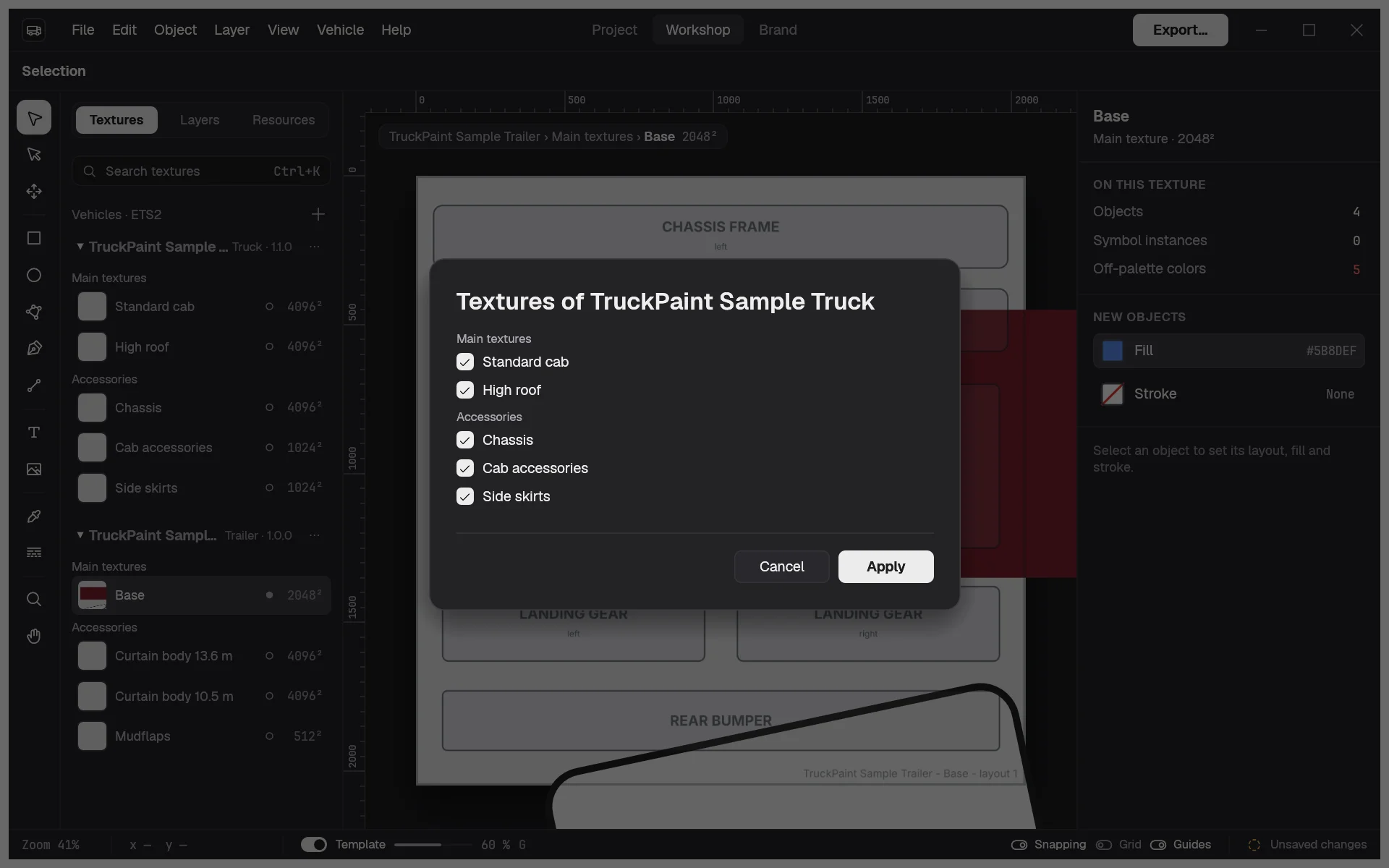The image size is (1389, 868).
Task: Click the truck app logo icon
Action: (x=34, y=30)
